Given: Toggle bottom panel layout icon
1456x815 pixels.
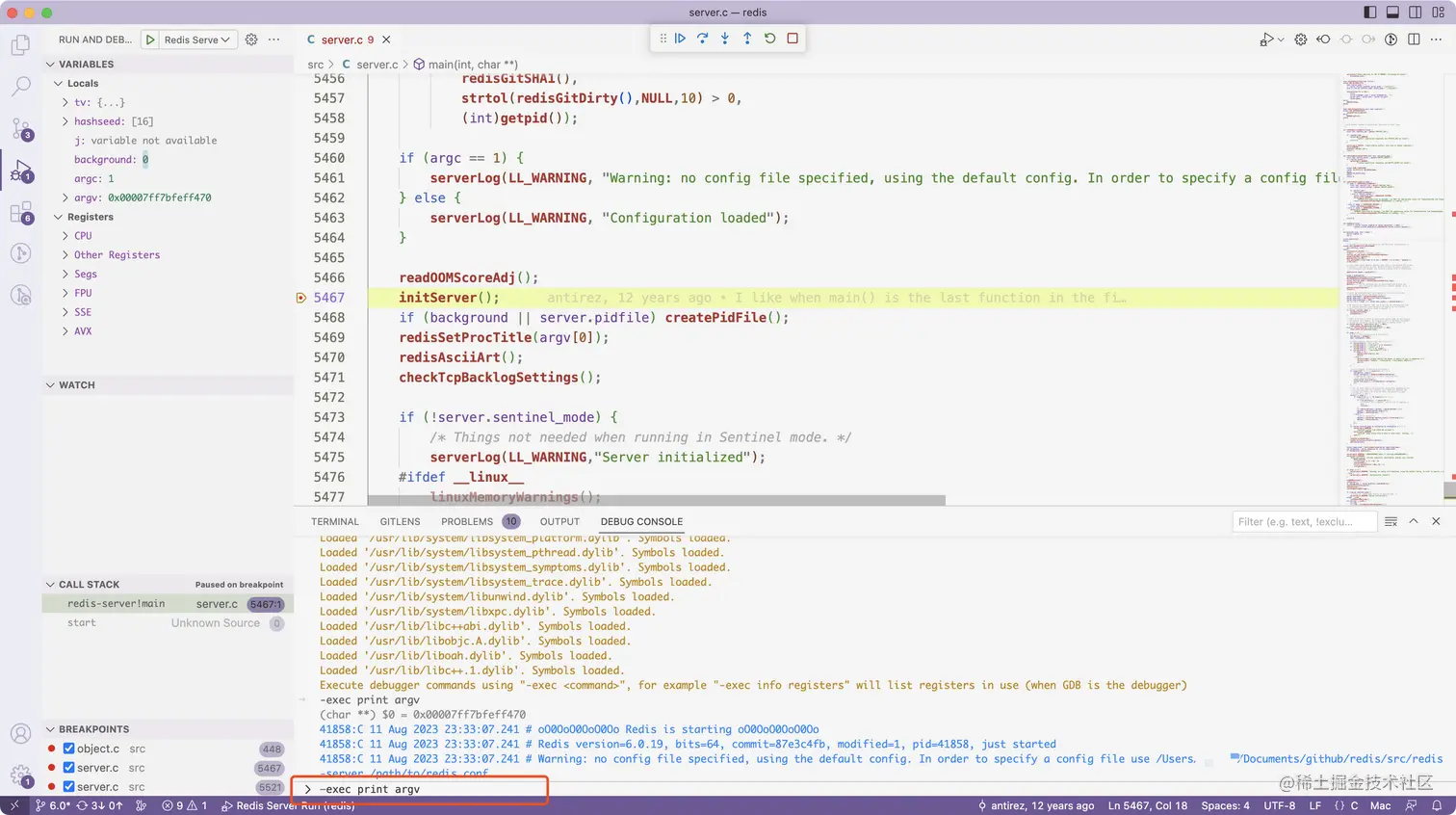Looking at the screenshot, I should click(1392, 13).
